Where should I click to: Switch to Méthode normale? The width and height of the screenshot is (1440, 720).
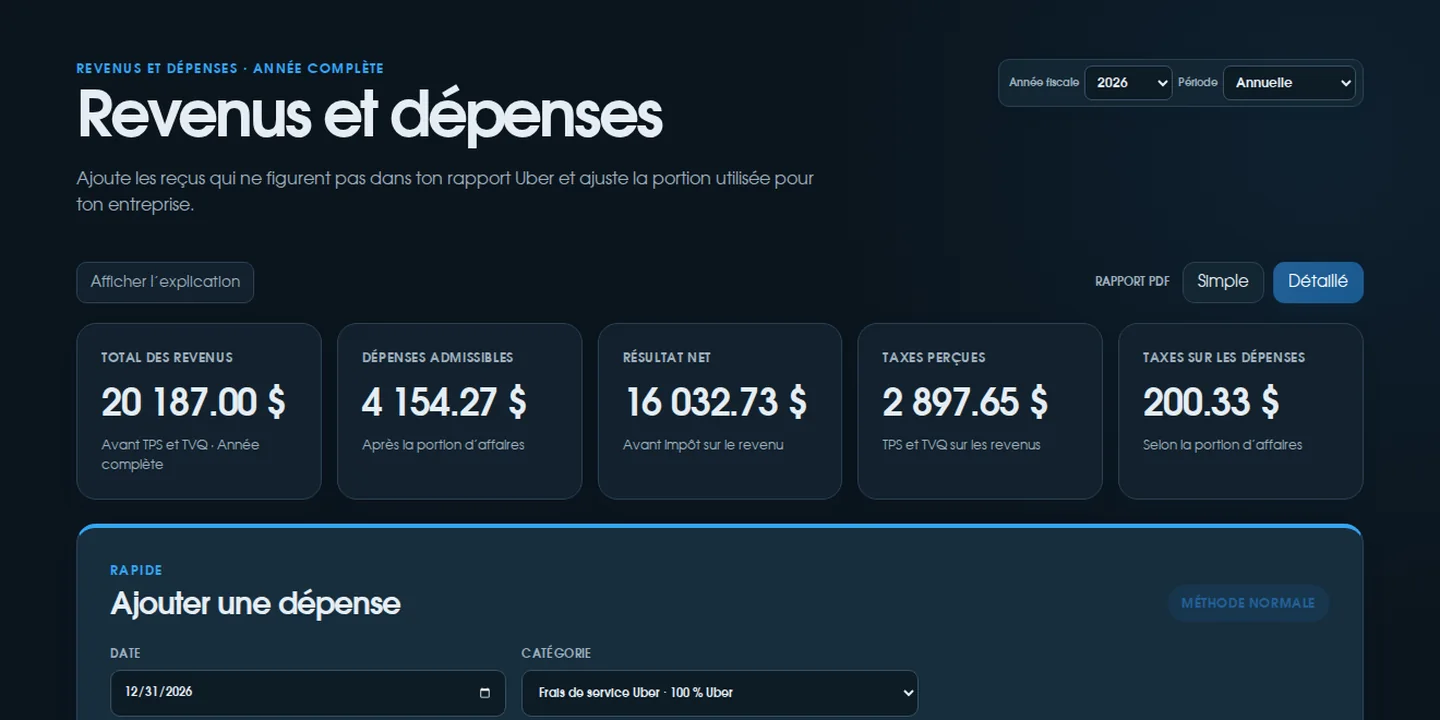[x=1248, y=603]
